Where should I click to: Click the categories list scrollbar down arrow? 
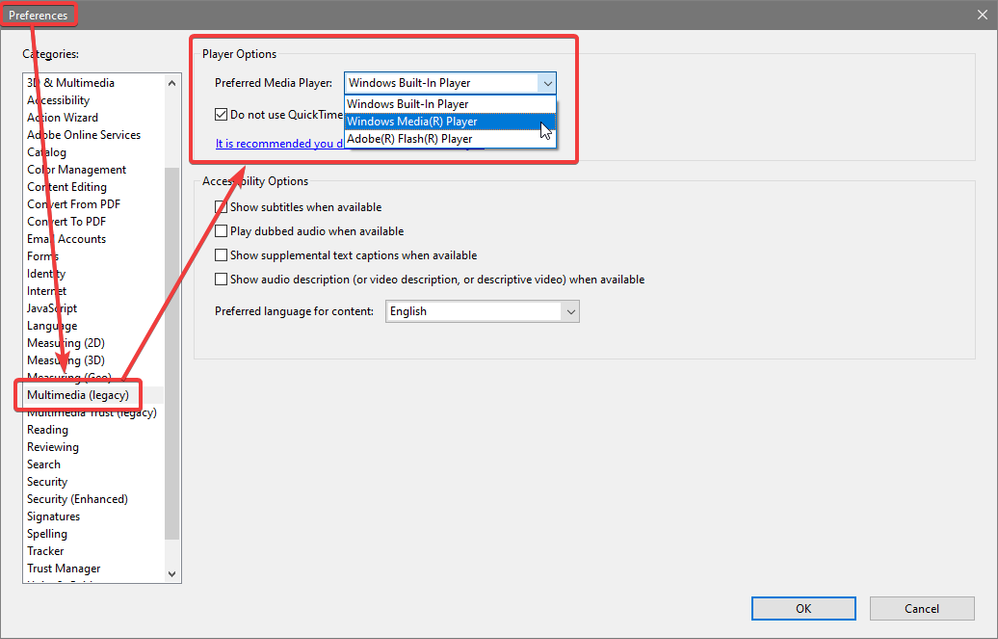click(x=172, y=573)
